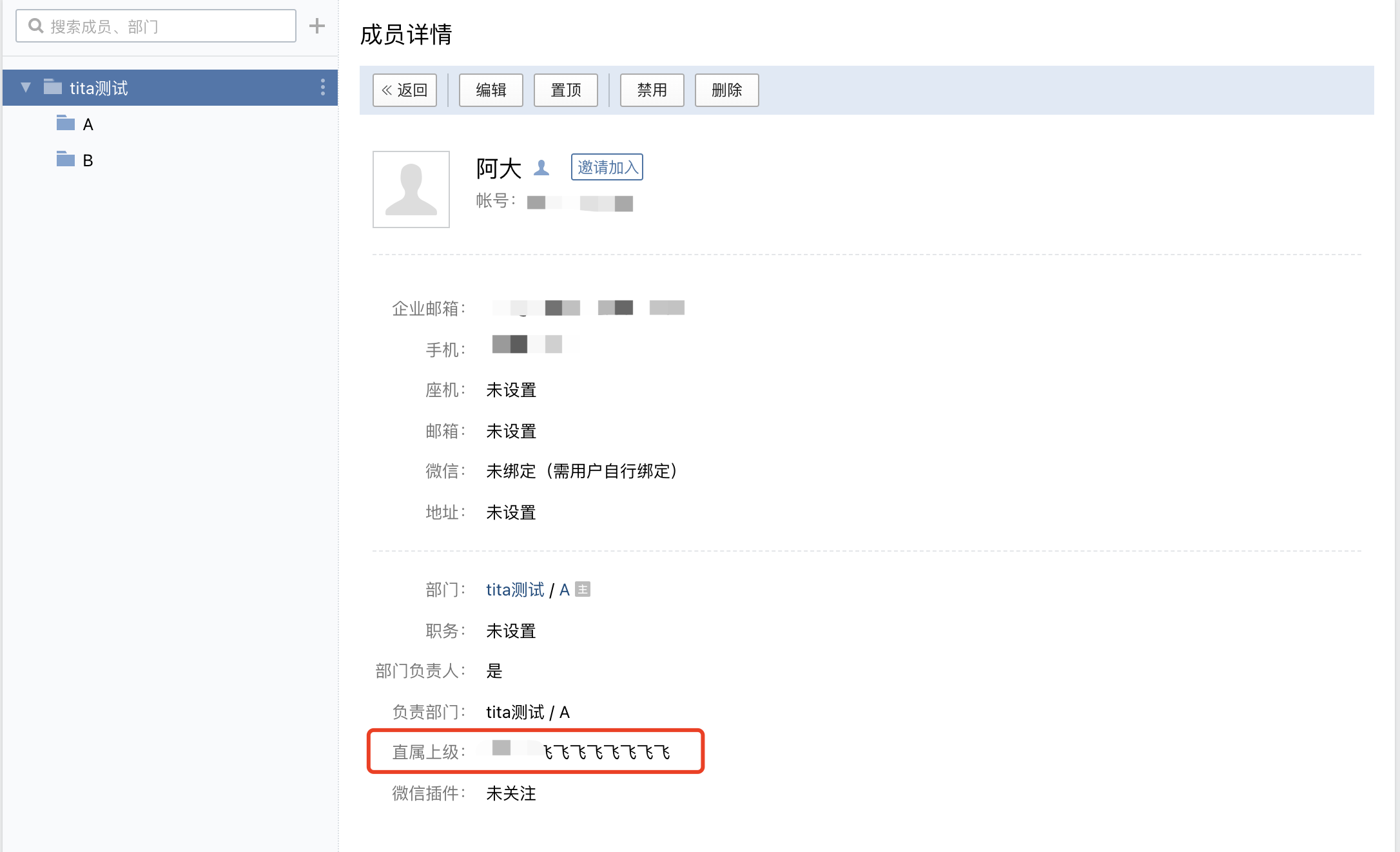The image size is (1400, 852).
Task: Collapse the tita测试 department tree
Action: coord(26,87)
